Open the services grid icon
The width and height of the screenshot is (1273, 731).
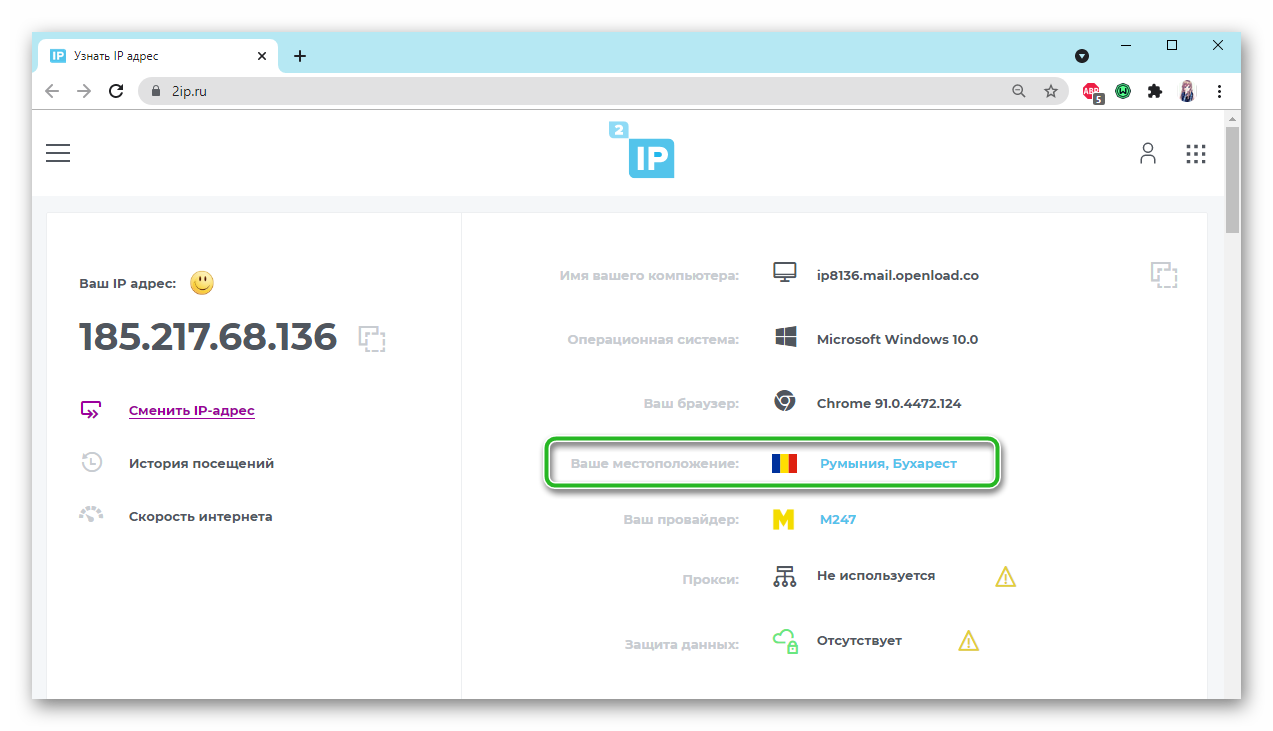[1195, 153]
